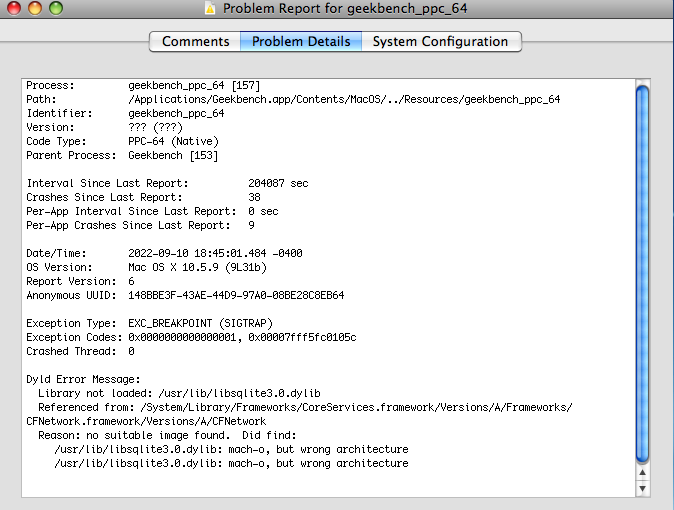The width and height of the screenshot is (674, 510).
Task: Open the System Configuration tab
Action: coord(441,41)
